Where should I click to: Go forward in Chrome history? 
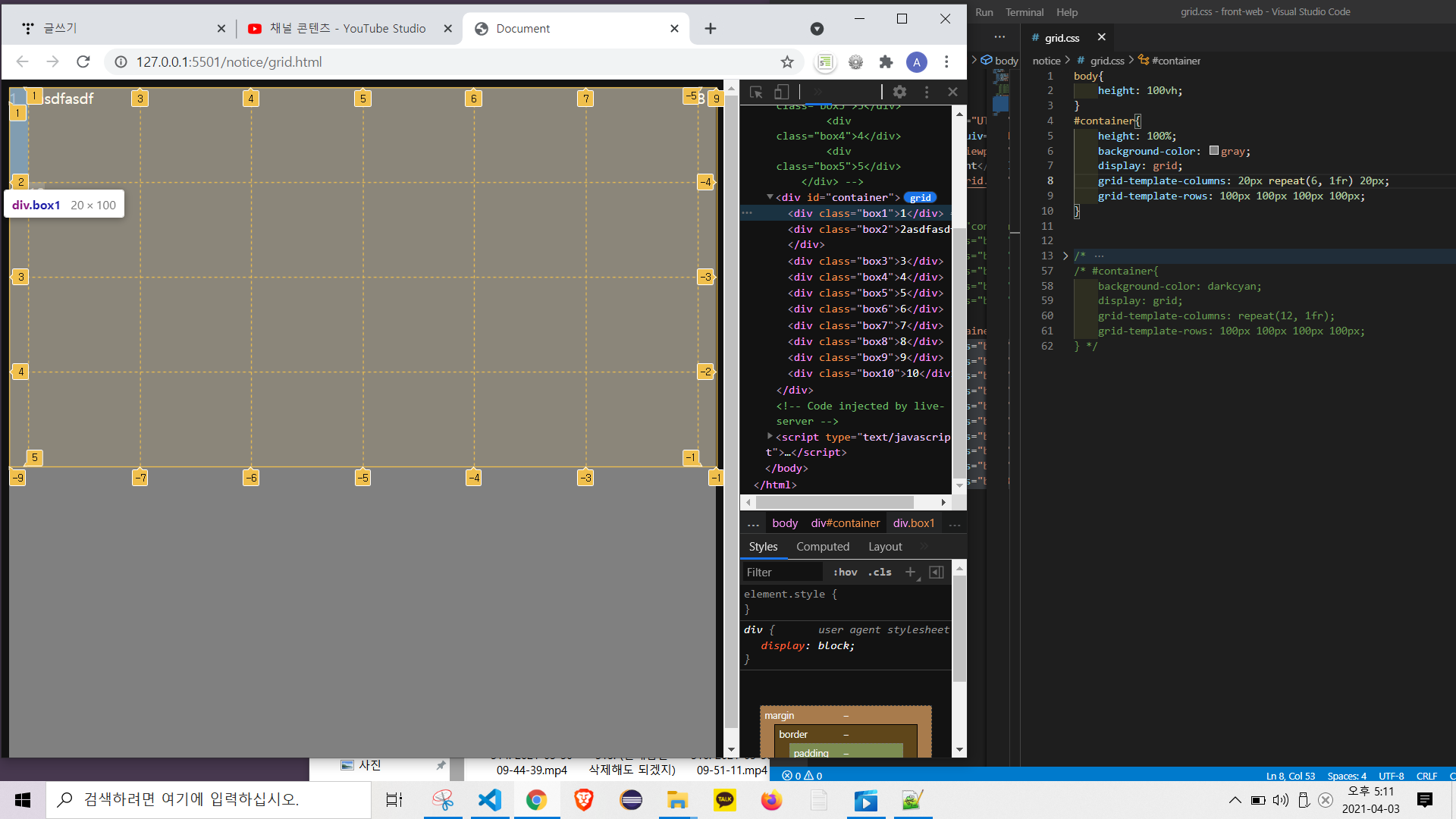click(52, 62)
